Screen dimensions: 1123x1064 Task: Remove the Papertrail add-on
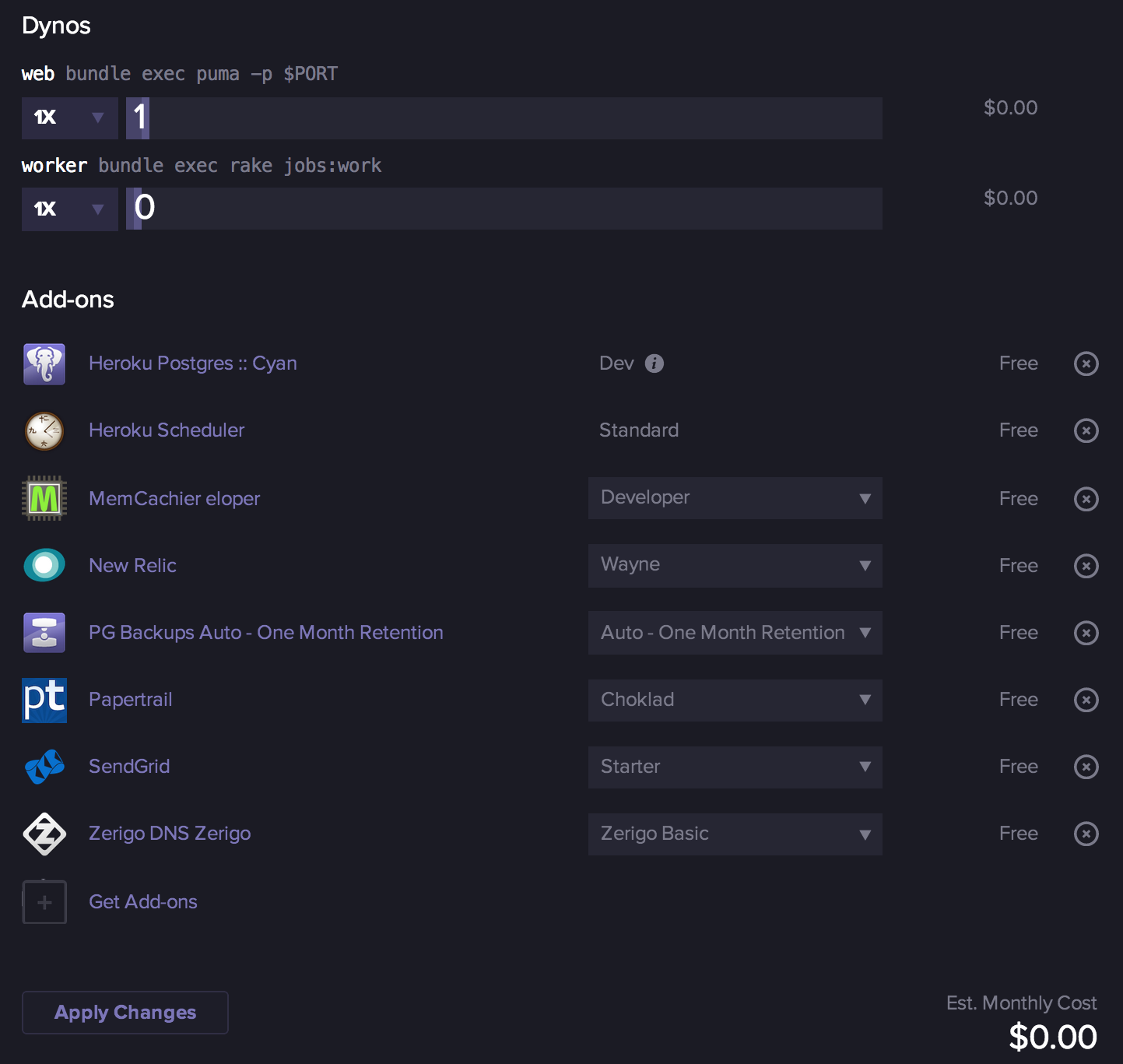click(1086, 700)
